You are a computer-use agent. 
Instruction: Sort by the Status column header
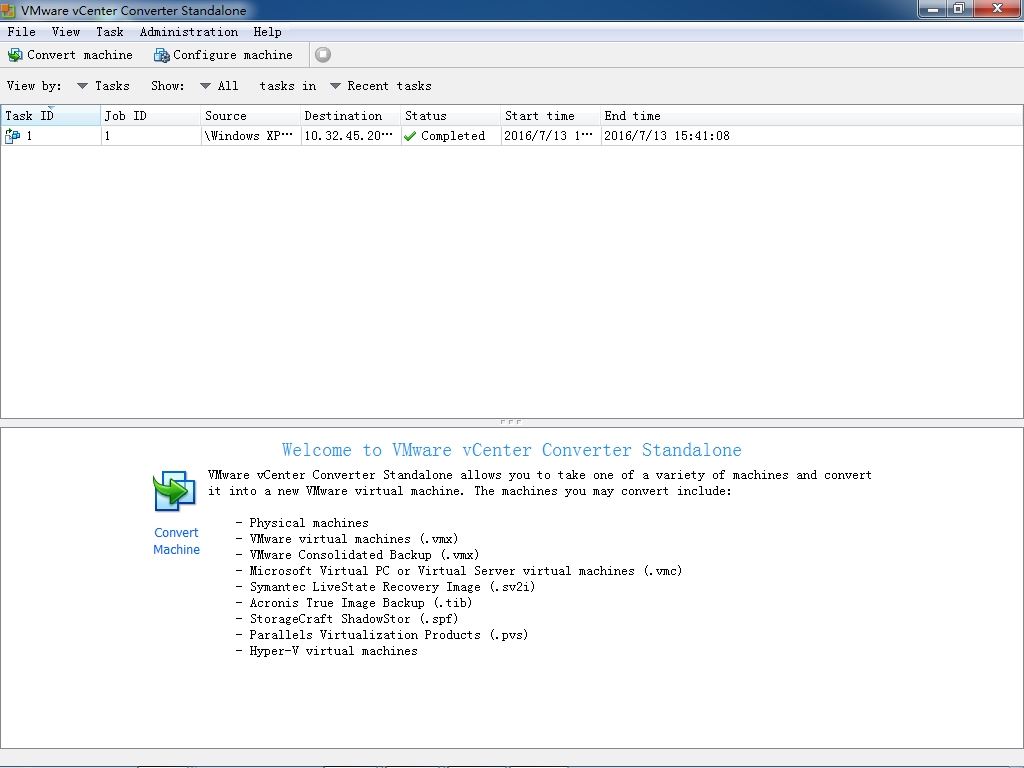coord(451,116)
